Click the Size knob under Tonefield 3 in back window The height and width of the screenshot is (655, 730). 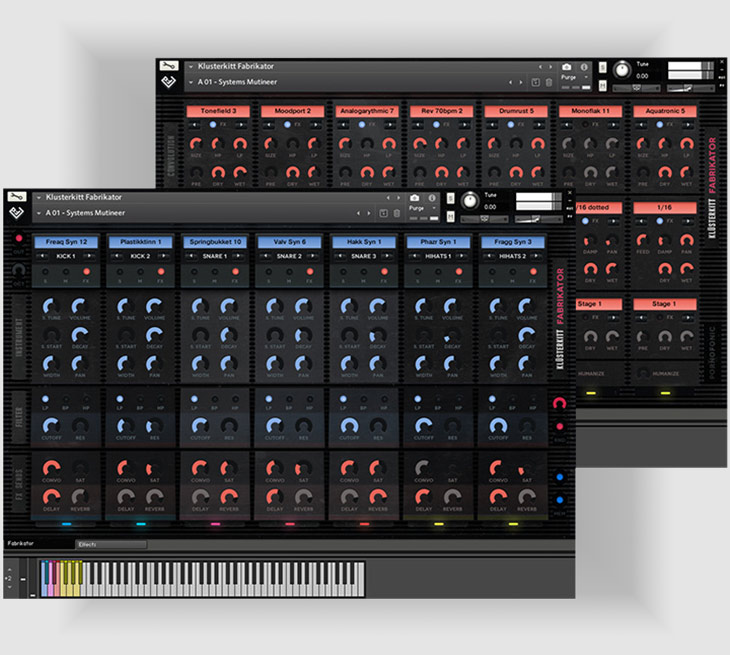pos(196,144)
